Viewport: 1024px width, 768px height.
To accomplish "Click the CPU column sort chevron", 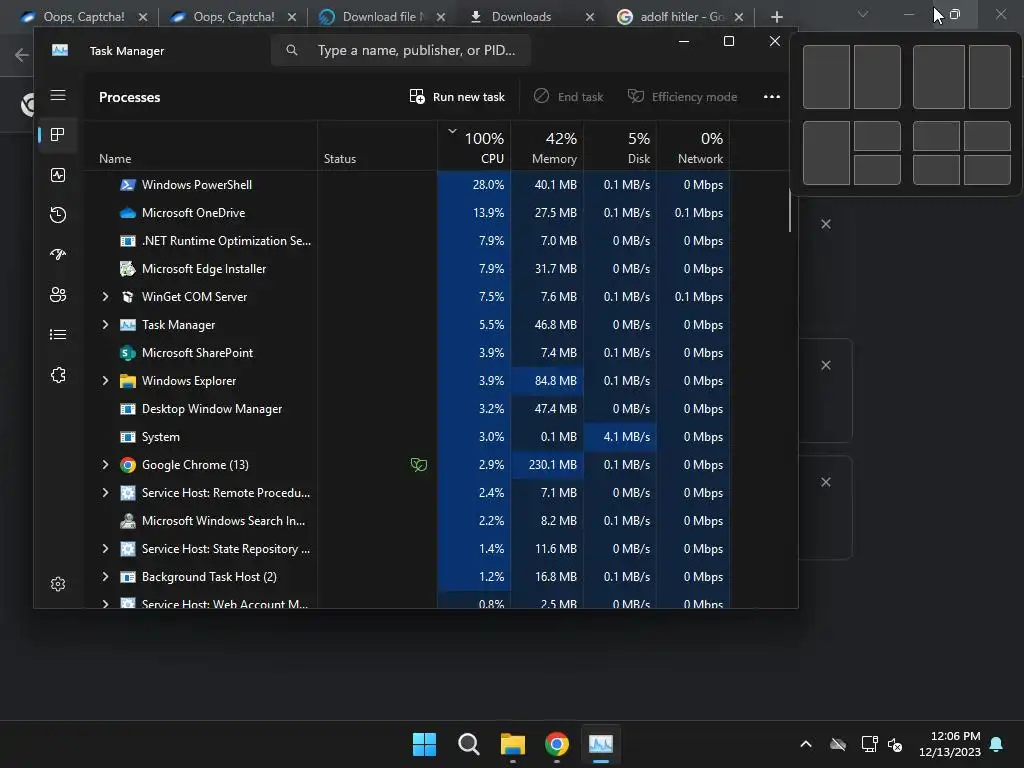I will click(452, 131).
